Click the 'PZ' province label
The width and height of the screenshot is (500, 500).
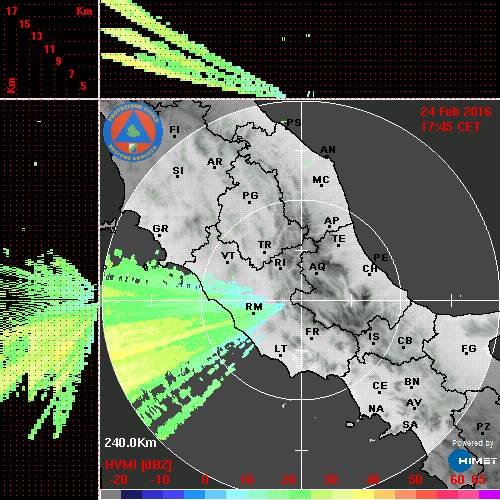point(483,426)
